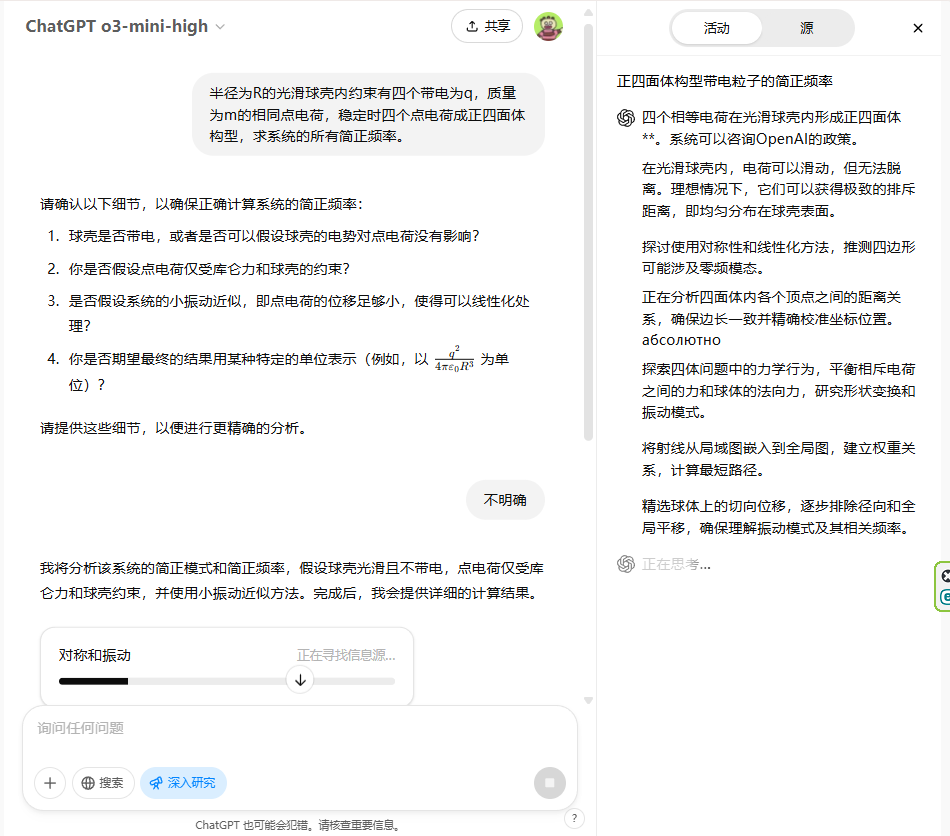Click the plus attachment icon
This screenshot has width=950, height=836.
pos(50,783)
